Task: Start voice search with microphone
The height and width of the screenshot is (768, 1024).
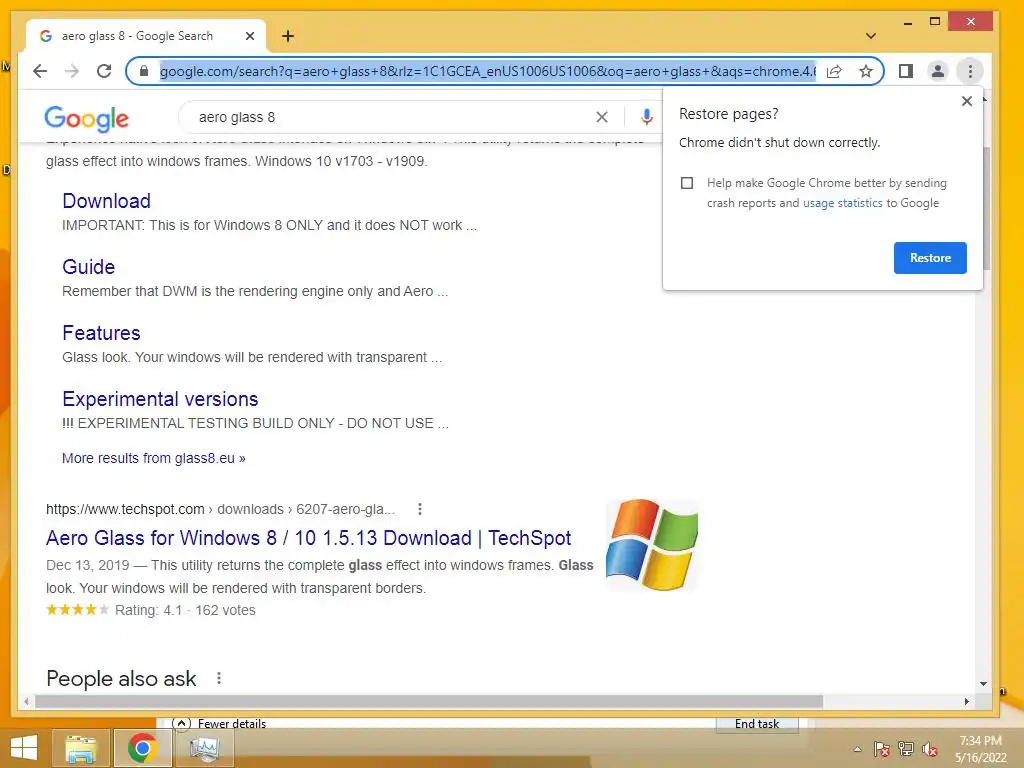Action: [647, 117]
